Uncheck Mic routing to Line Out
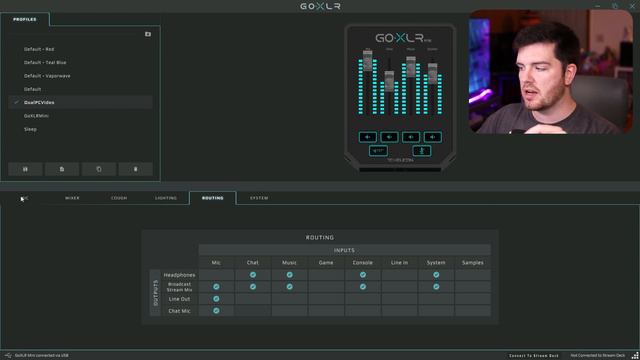The image size is (640, 360). [216, 299]
